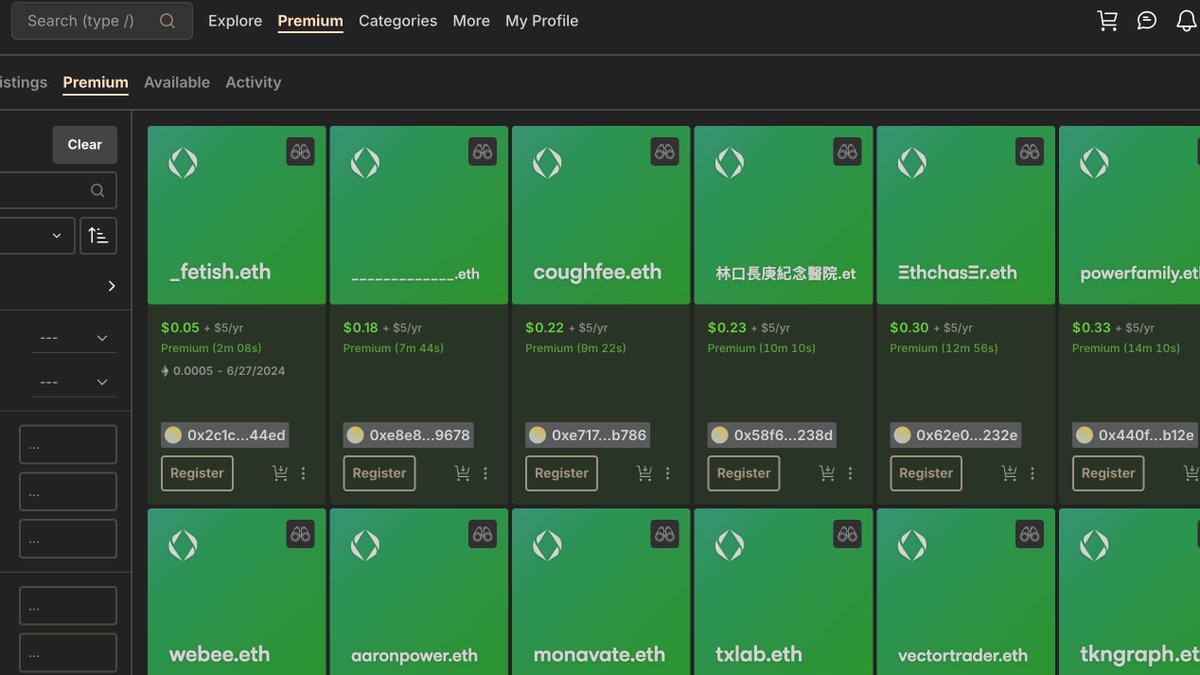Register _fetish.eth
Screen dimensions: 1200x675
click(x=197, y=473)
